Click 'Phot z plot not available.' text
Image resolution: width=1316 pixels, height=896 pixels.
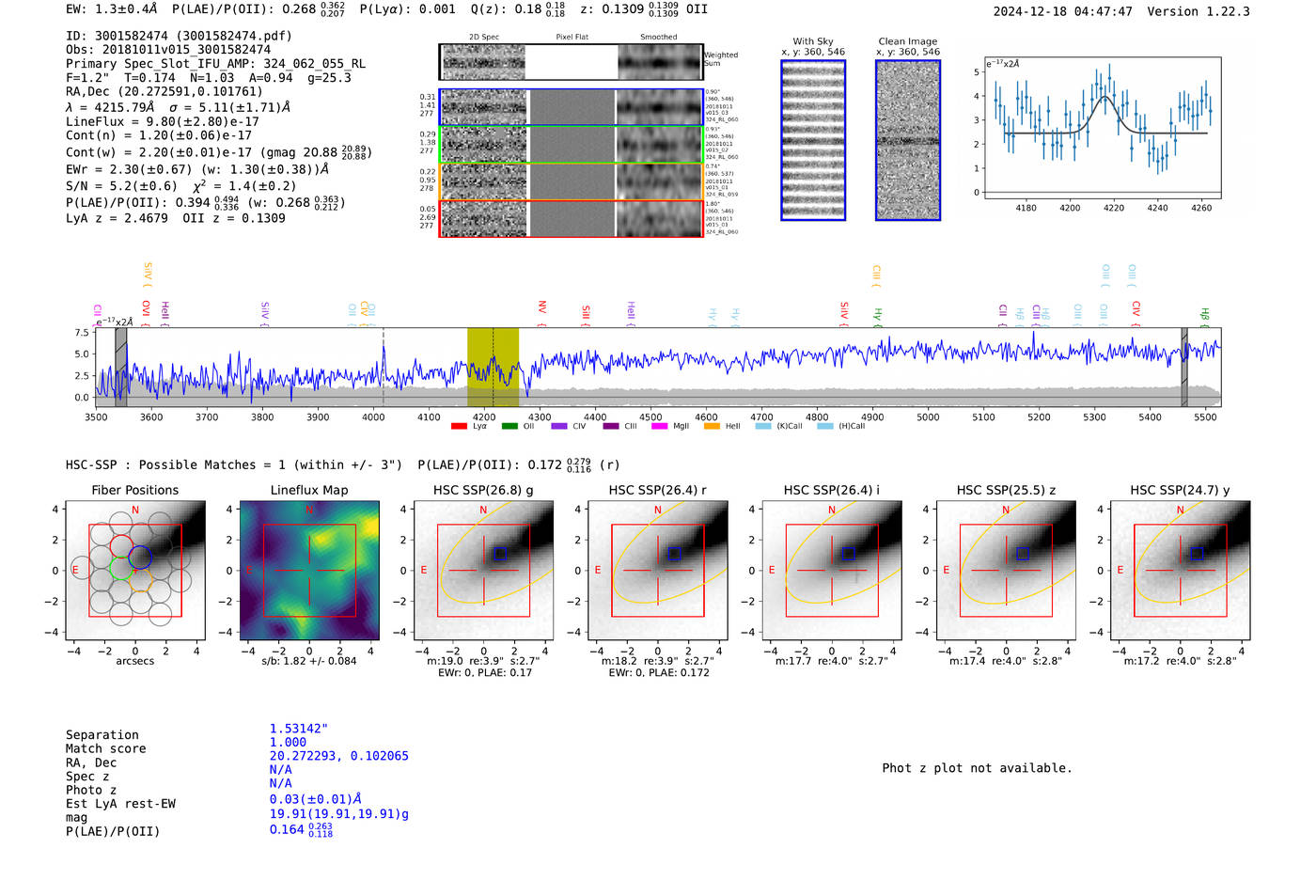pos(977,768)
